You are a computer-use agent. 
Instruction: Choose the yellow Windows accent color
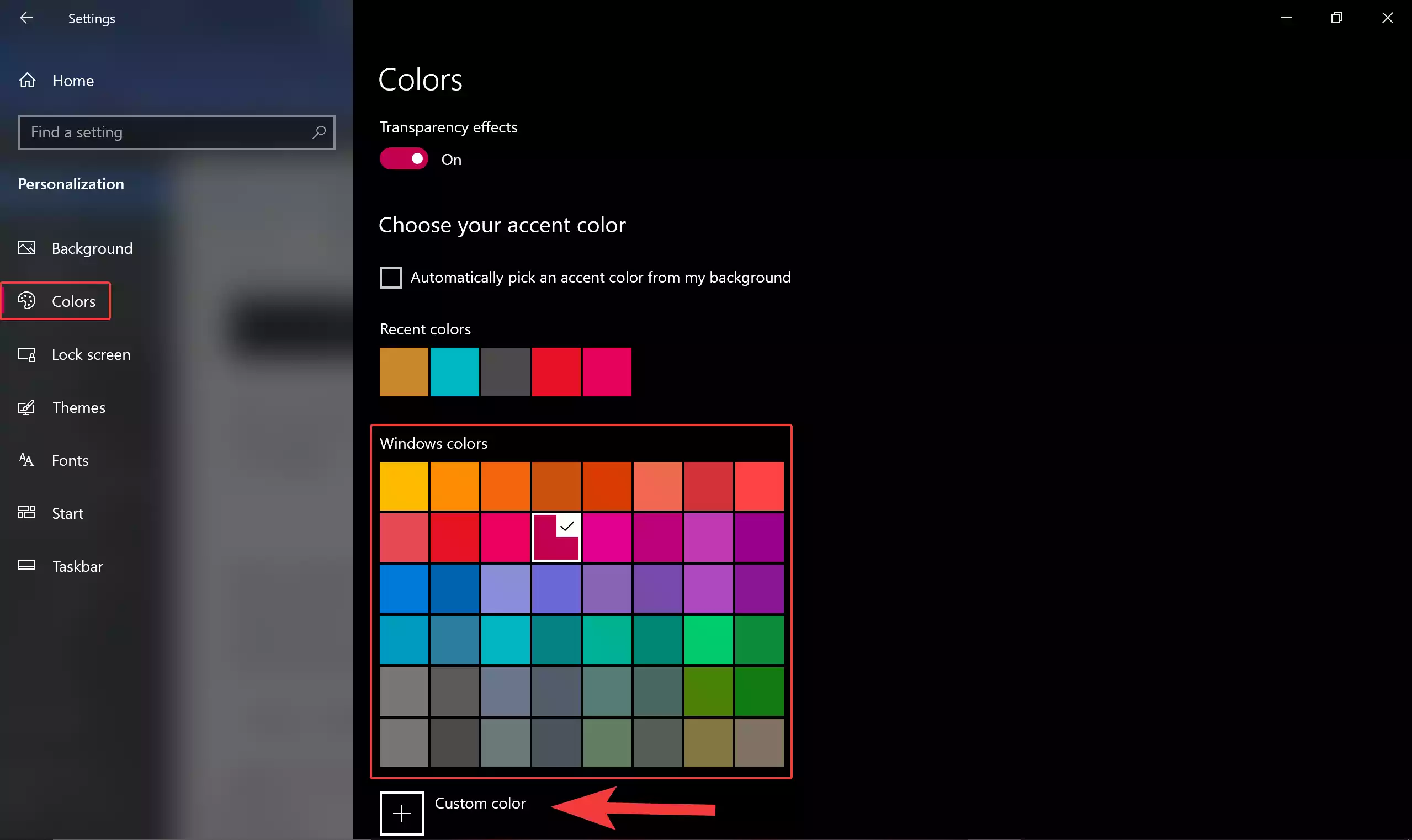coord(402,485)
